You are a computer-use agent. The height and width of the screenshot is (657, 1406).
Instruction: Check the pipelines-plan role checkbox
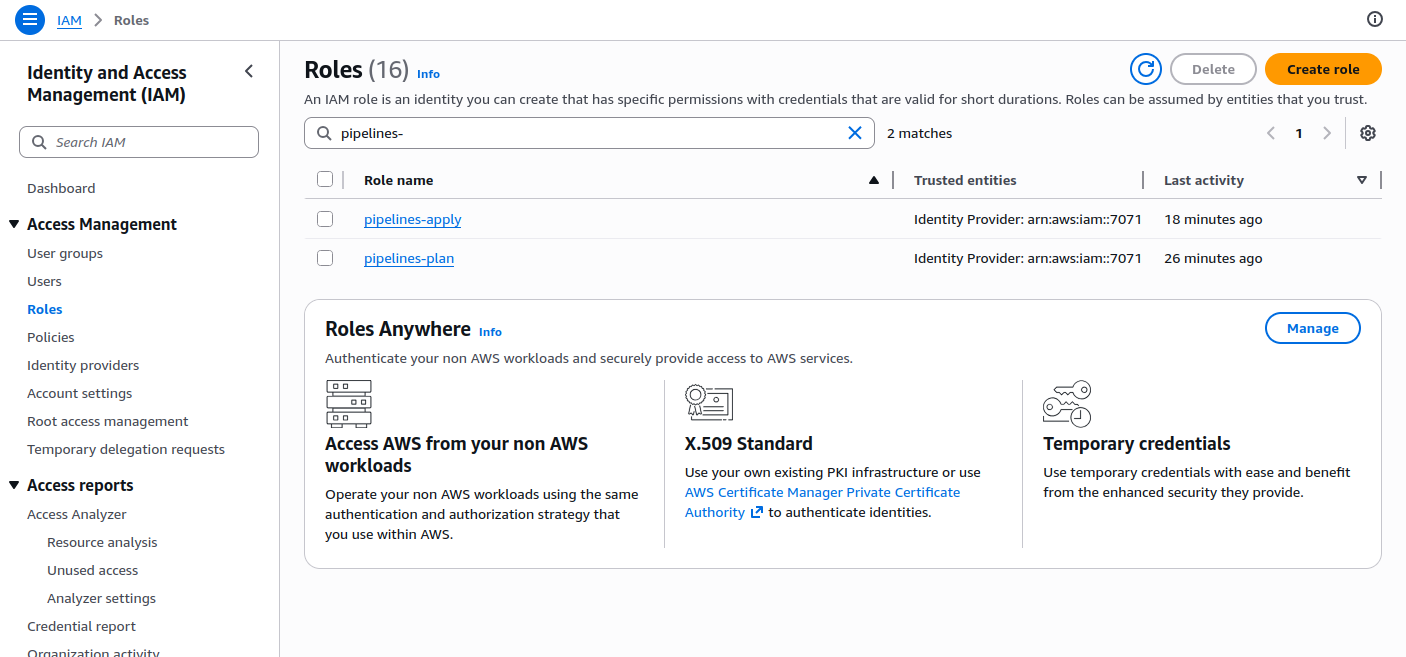[325, 257]
